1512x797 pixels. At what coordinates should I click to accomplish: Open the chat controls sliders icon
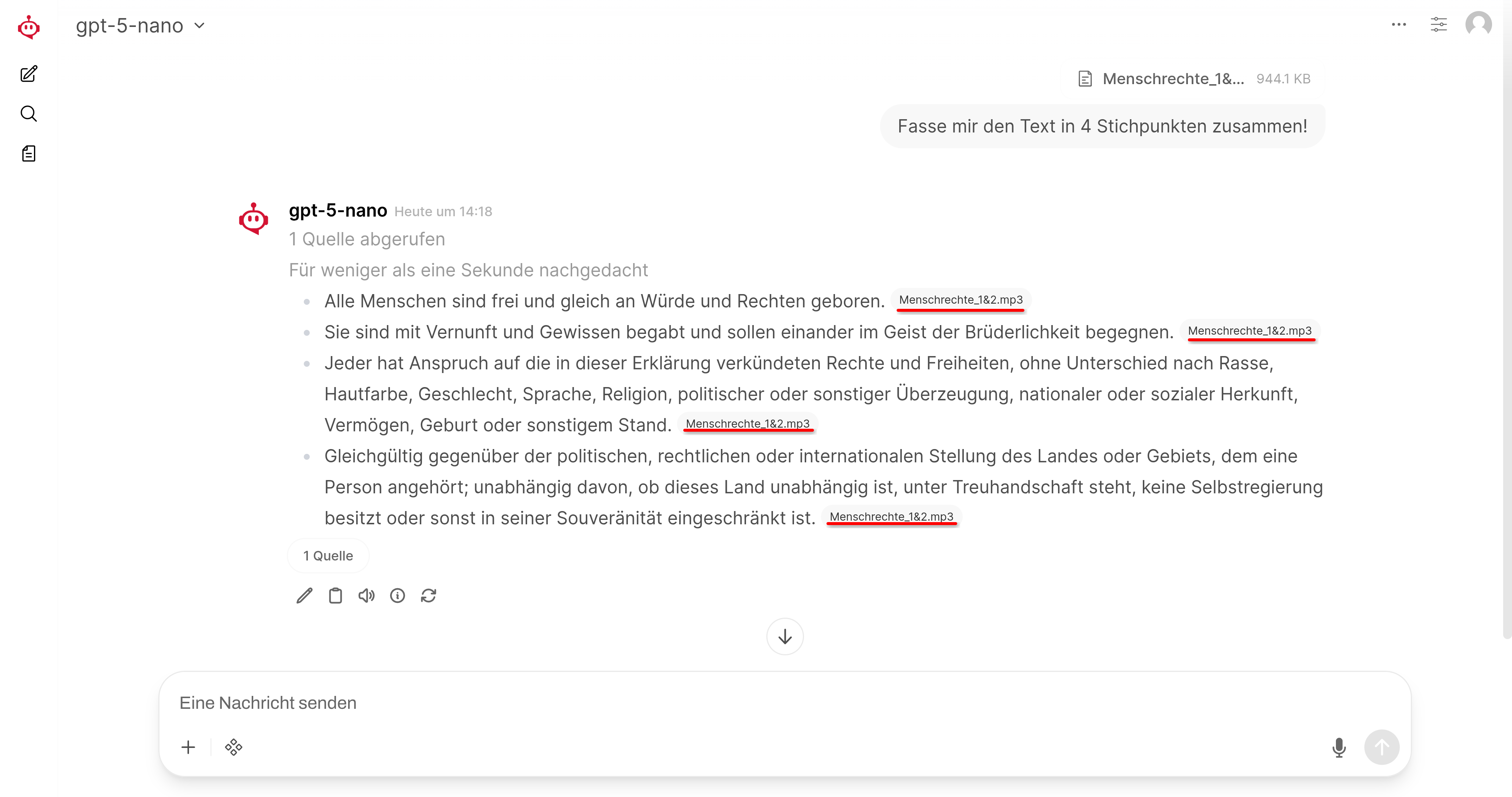pyautogui.click(x=1438, y=25)
